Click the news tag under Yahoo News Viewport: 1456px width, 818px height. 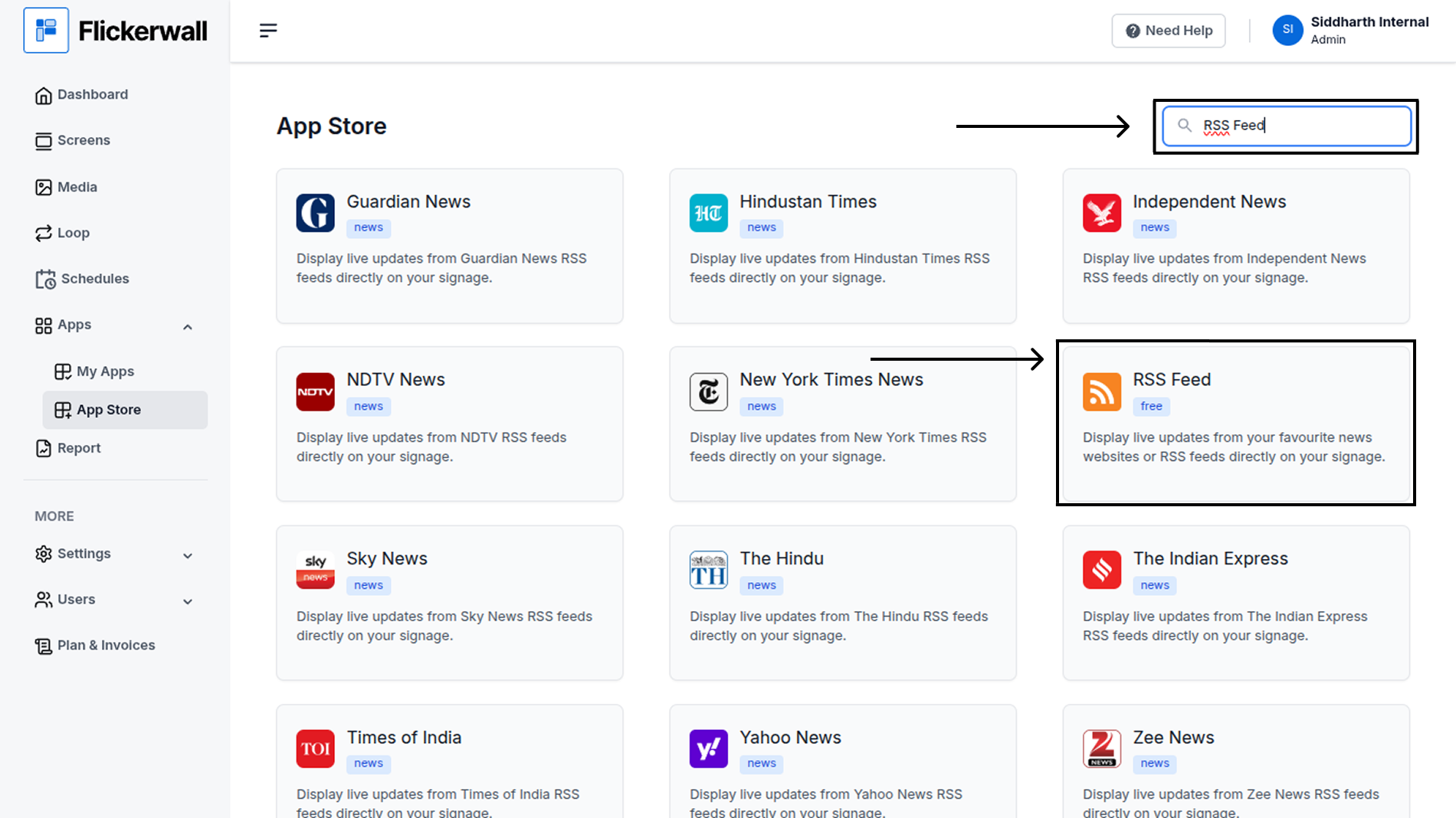pos(762,764)
